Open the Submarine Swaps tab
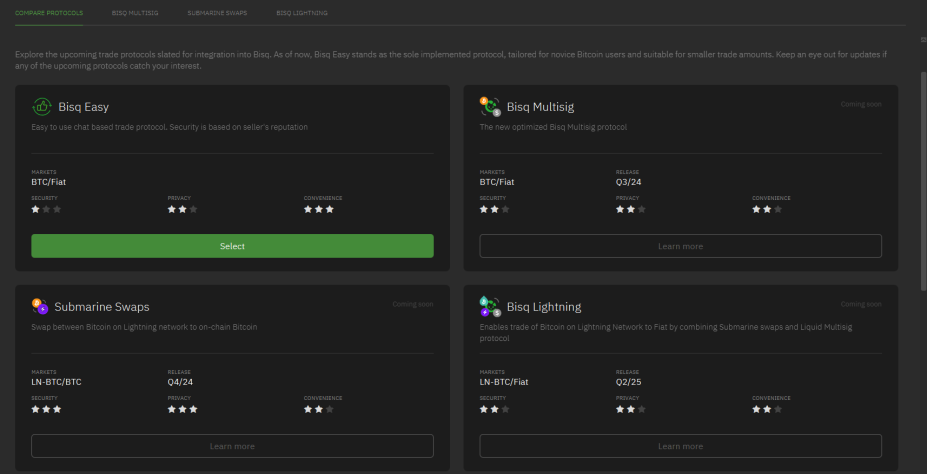 click(217, 13)
